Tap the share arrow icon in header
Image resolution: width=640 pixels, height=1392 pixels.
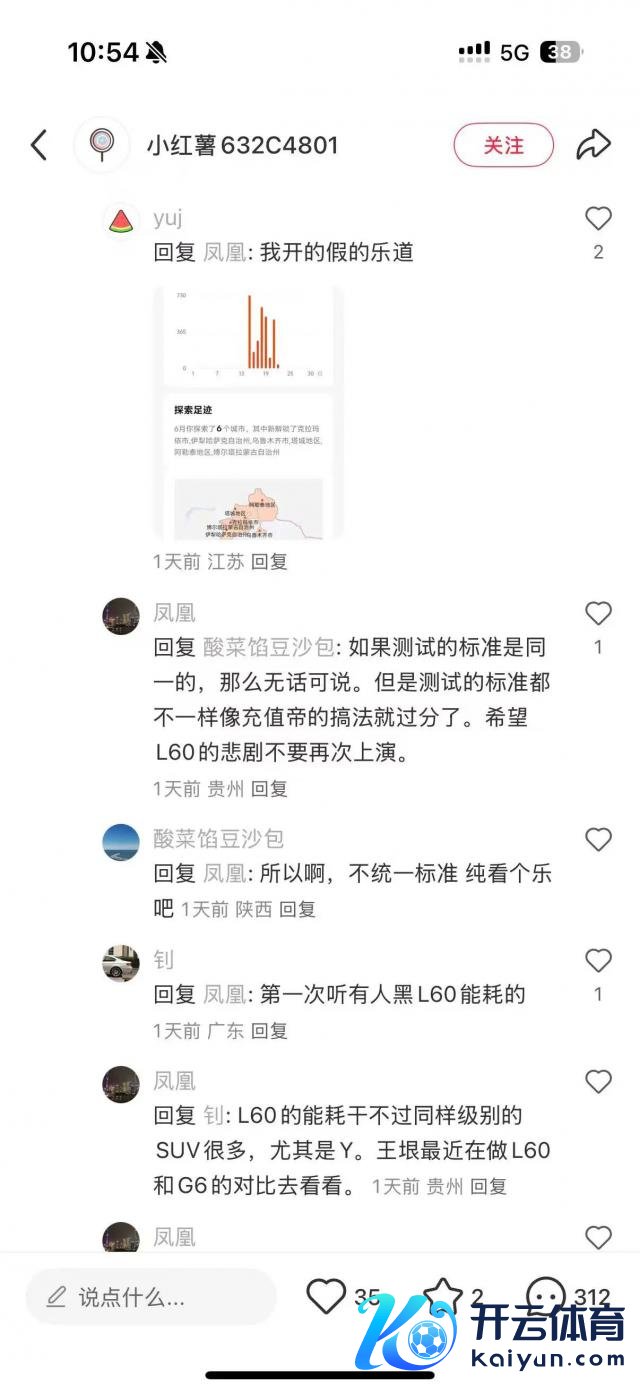pos(593,145)
